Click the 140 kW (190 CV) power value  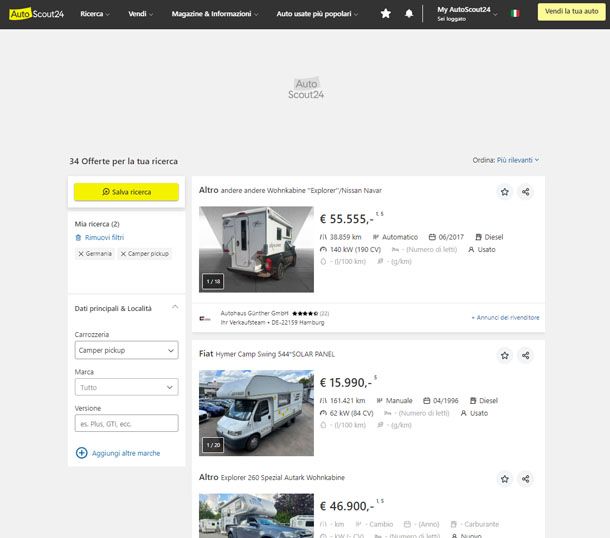(x=355, y=249)
